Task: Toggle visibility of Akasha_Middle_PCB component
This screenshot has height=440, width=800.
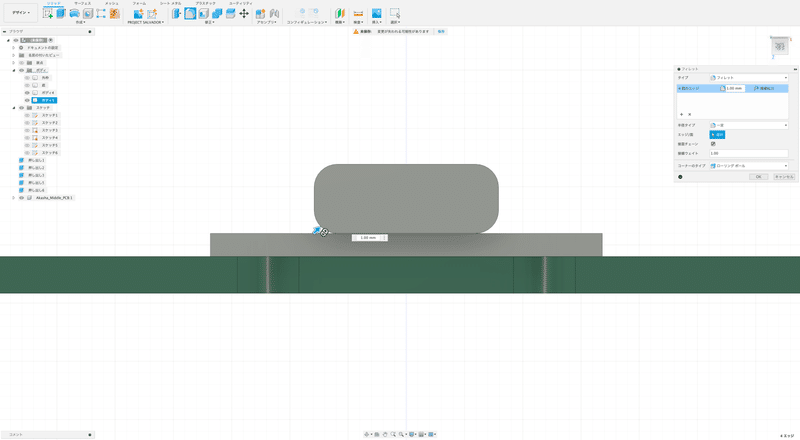Action: (x=21, y=198)
